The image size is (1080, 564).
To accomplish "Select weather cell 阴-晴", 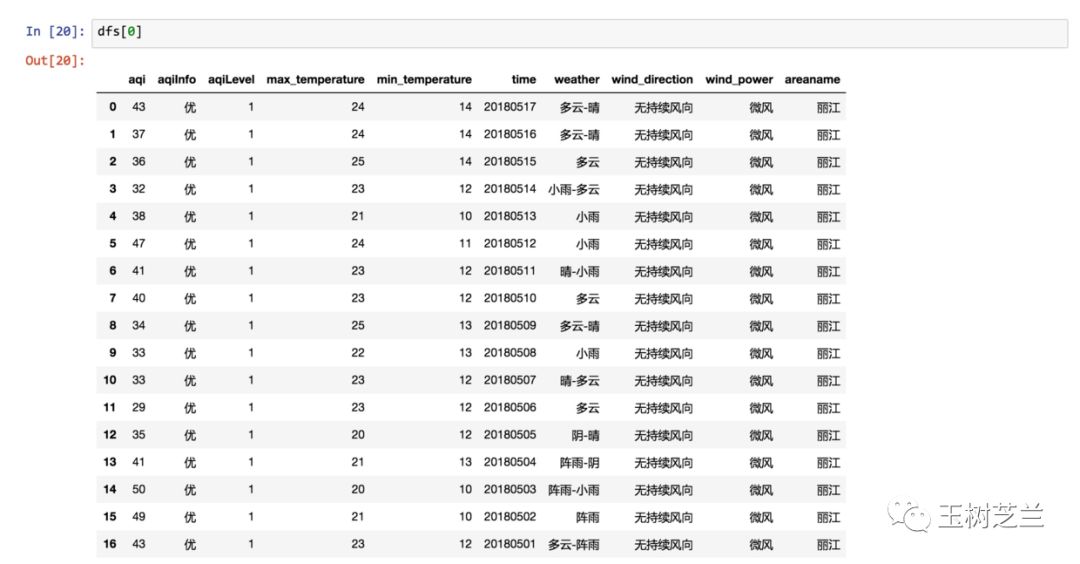I will coord(585,435).
